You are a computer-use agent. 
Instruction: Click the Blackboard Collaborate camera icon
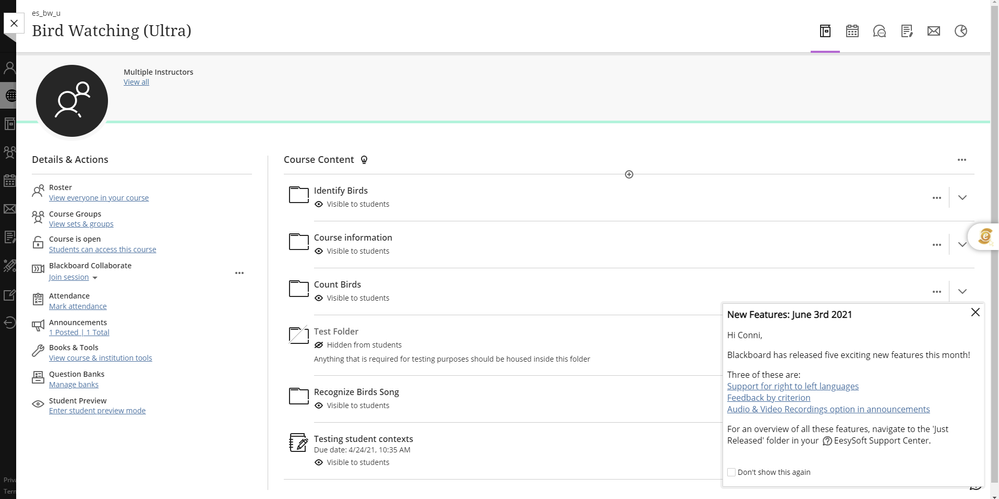(38, 269)
